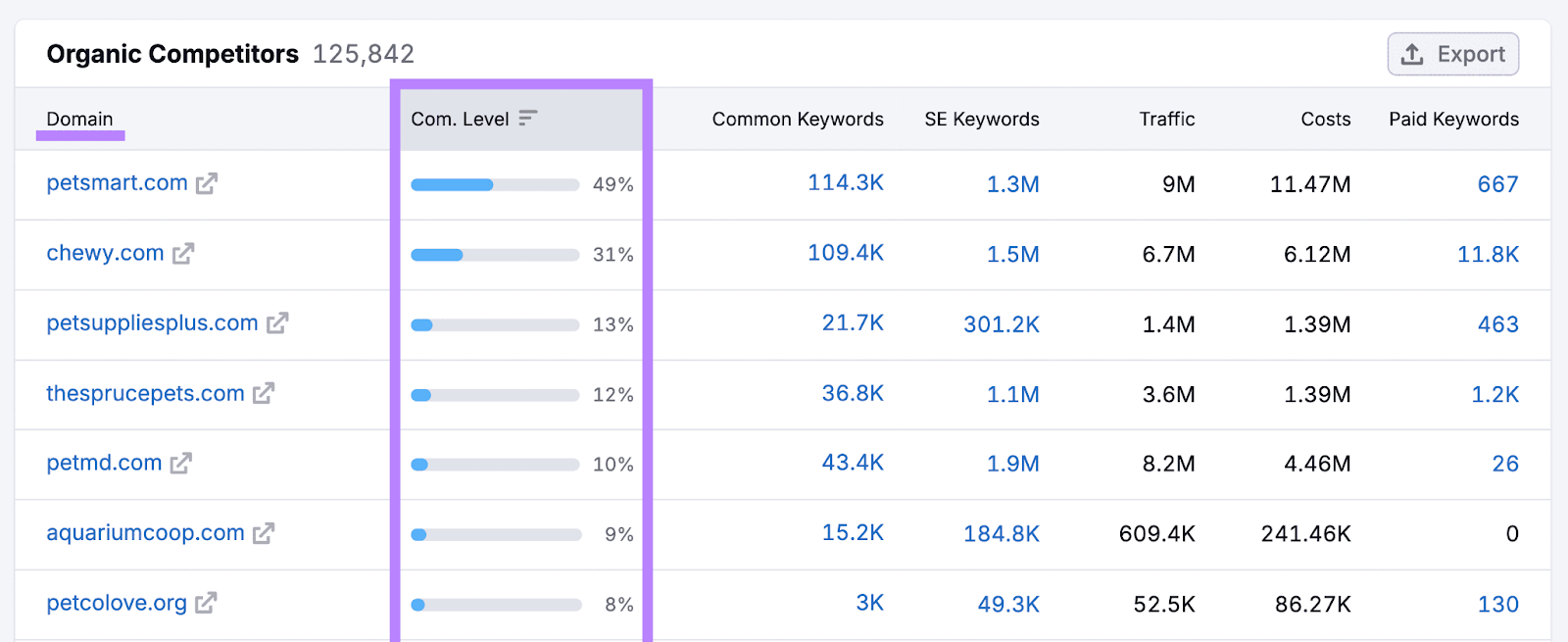
Task: Open petcolove.org external link icon
Action: click(206, 604)
